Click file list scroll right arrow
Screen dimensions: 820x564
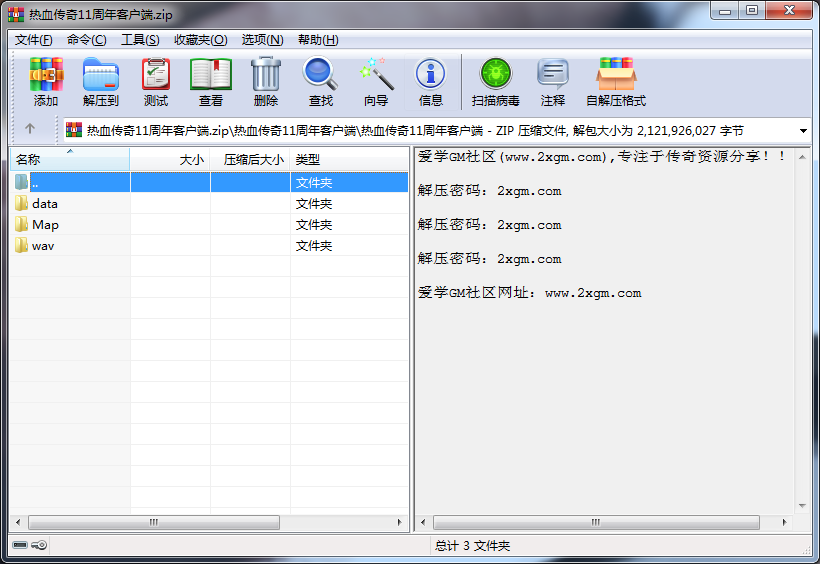400,522
